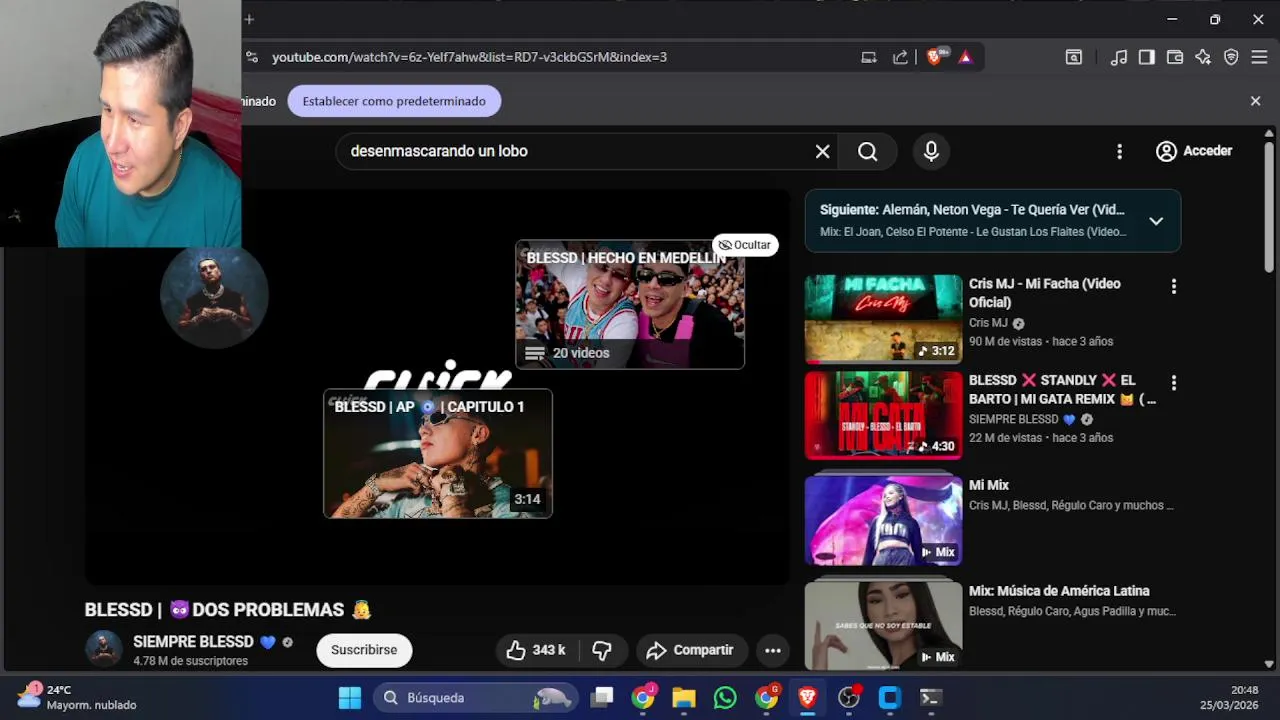Open the Windows Start menu

(350, 698)
